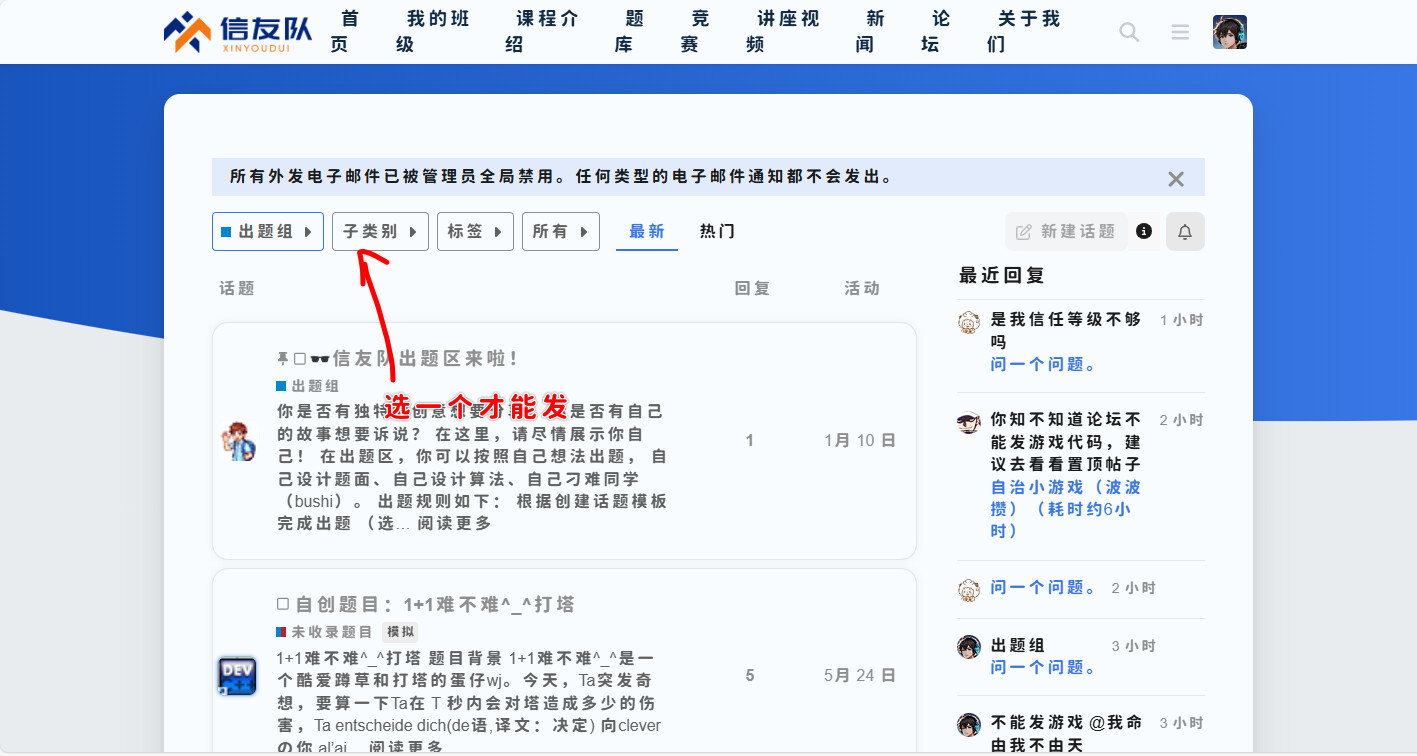Expand the 子类别 dropdown
The height and width of the screenshot is (756, 1417).
click(x=380, y=231)
